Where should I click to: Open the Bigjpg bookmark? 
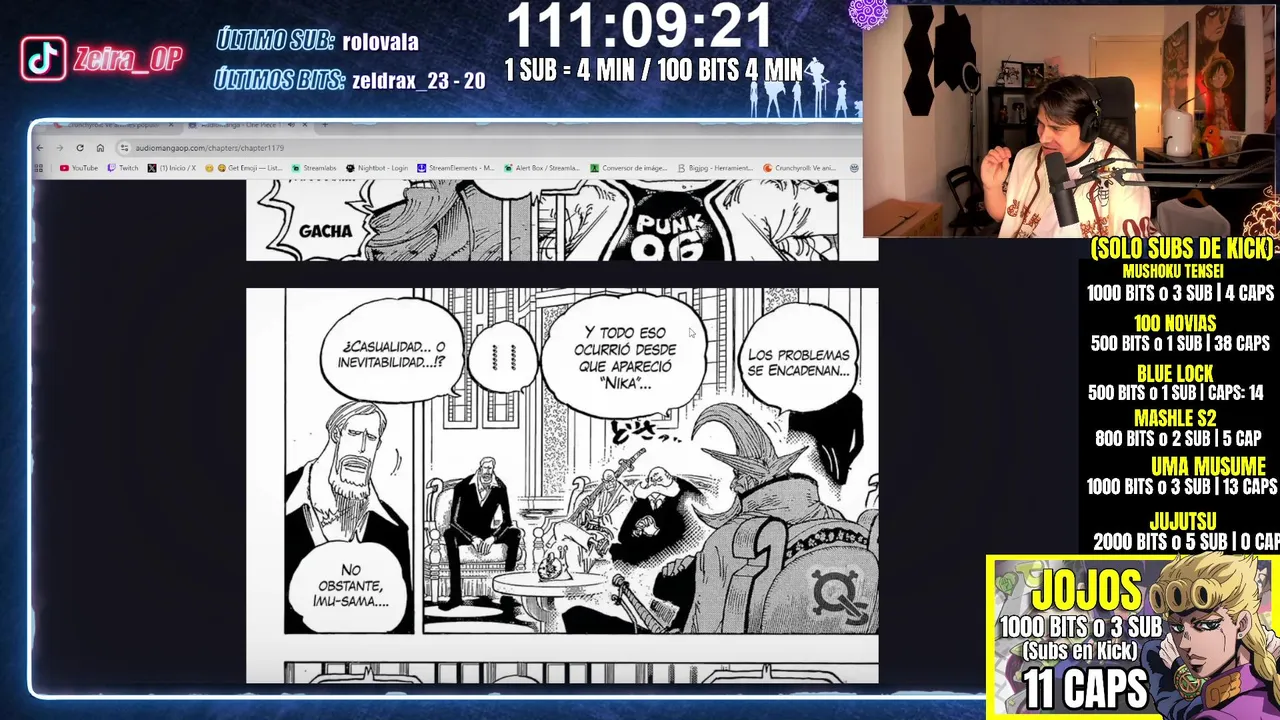click(715, 168)
